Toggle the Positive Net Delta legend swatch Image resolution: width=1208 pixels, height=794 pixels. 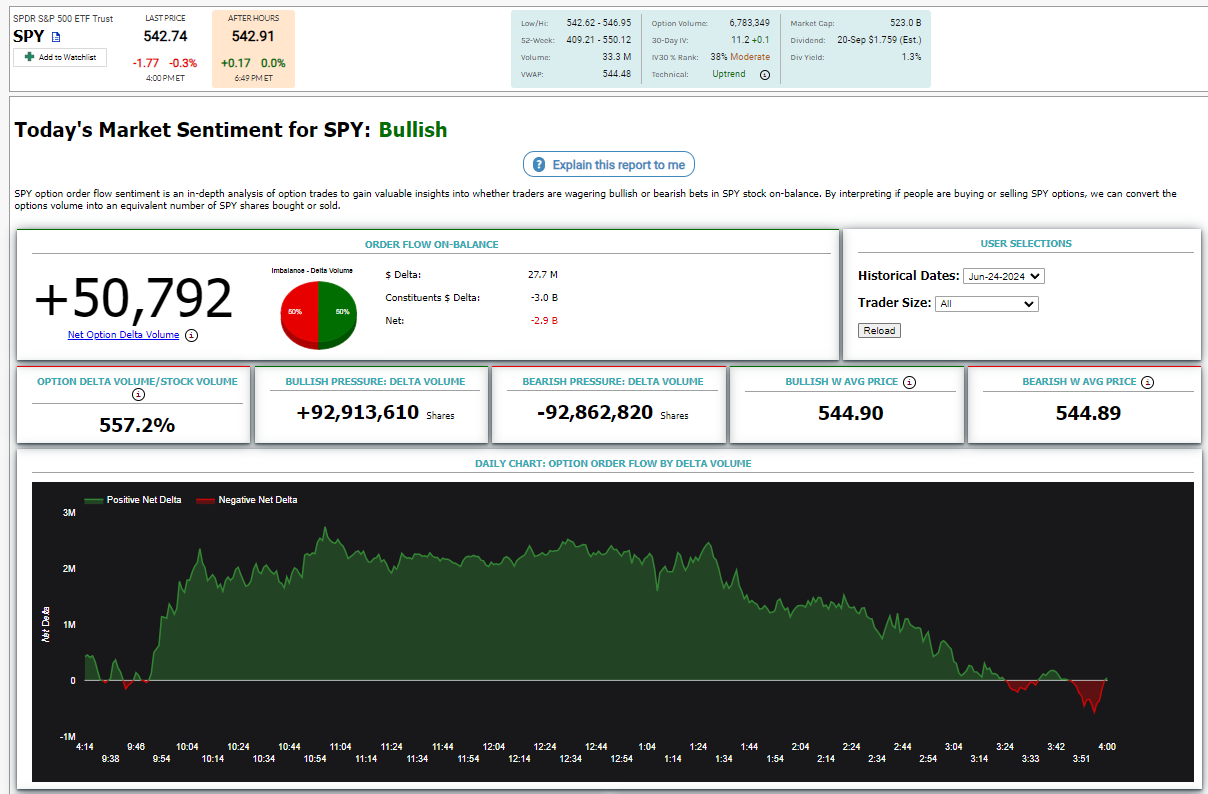pyautogui.click(x=94, y=500)
